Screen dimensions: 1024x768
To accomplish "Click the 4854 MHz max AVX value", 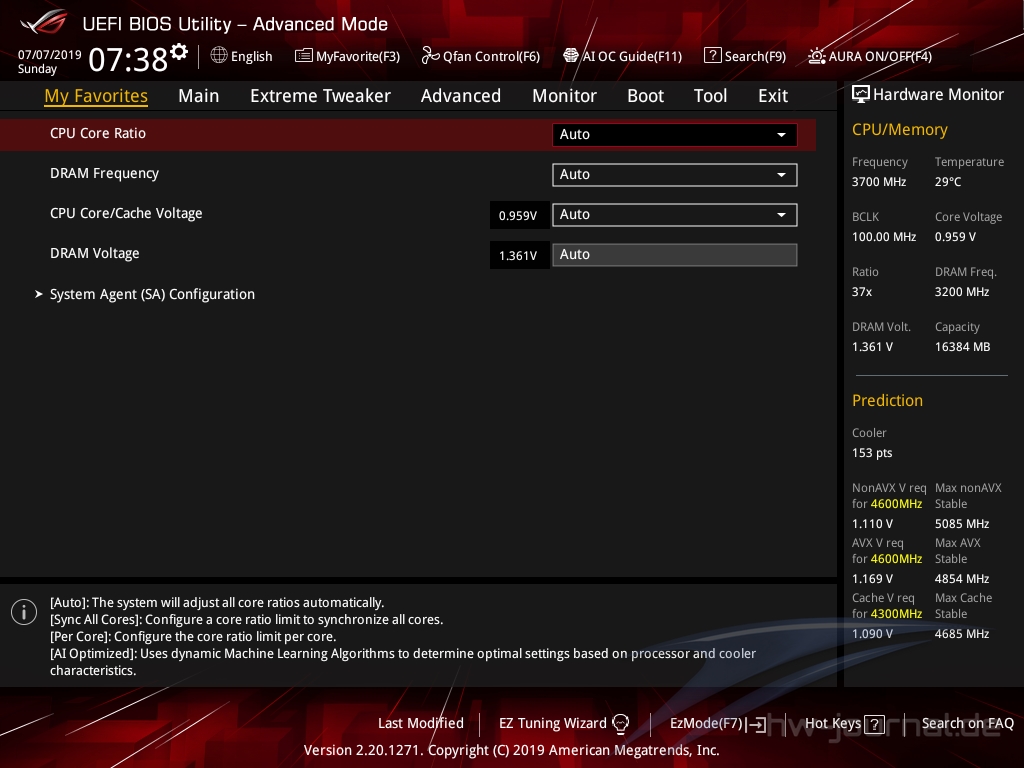I will [x=962, y=579].
